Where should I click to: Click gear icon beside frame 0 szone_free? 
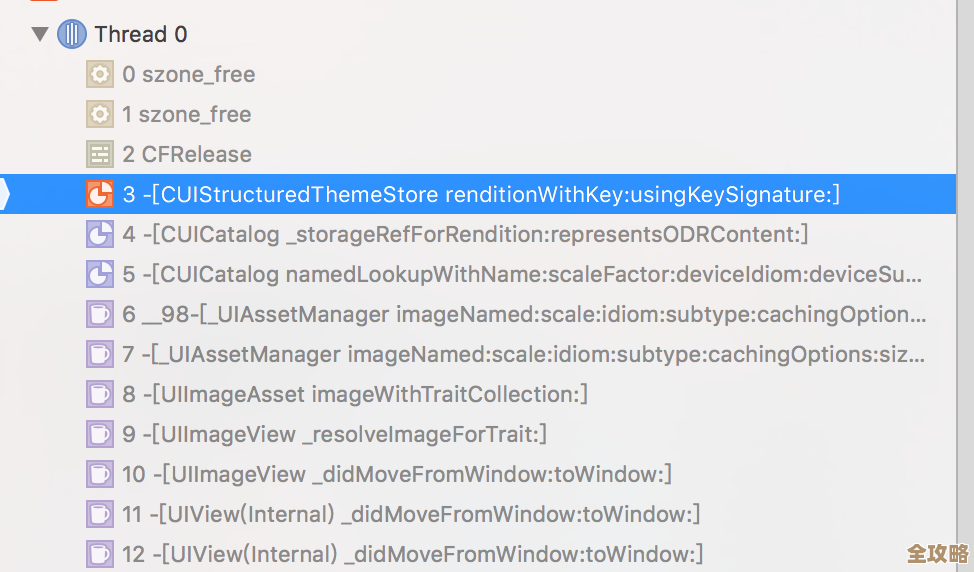coord(100,74)
